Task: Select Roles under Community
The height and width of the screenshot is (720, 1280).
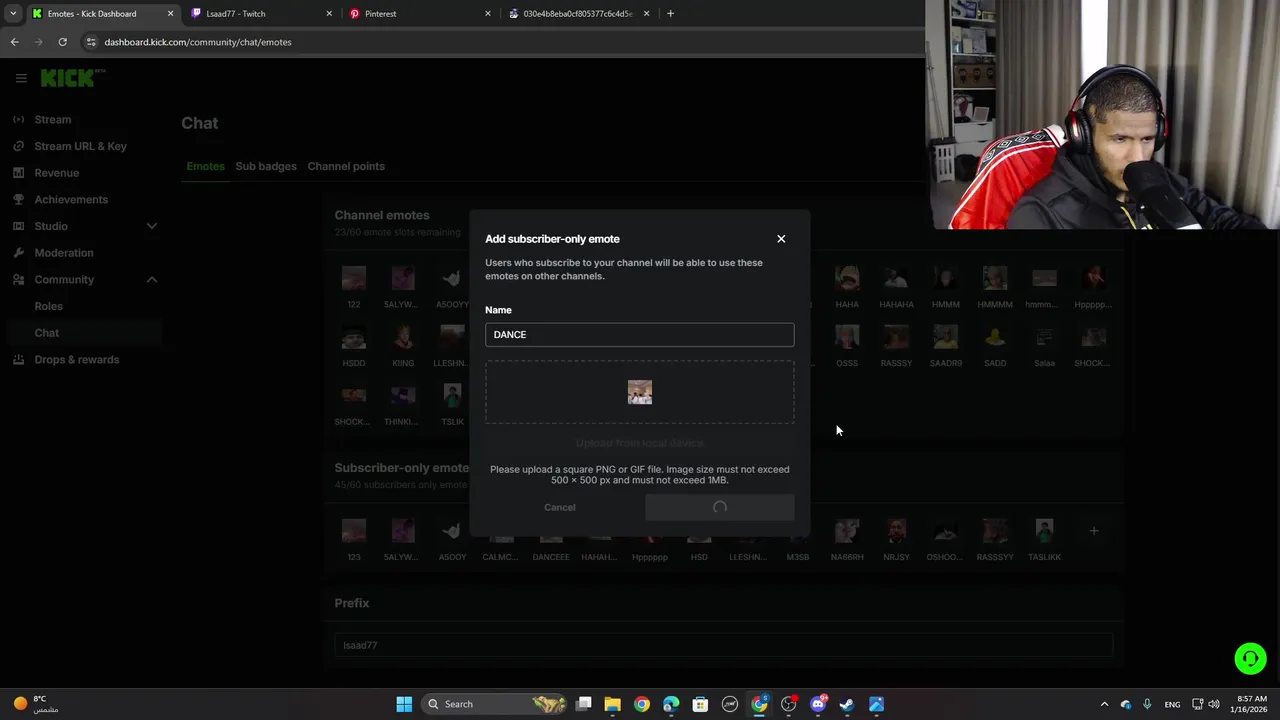Action: pyautogui.click(x=49, y=306)
